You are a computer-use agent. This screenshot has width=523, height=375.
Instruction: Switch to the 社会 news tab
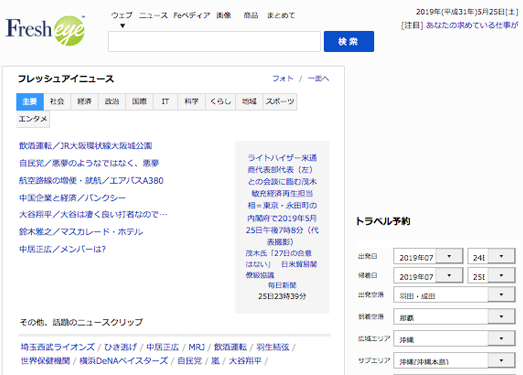click(57, 101)
